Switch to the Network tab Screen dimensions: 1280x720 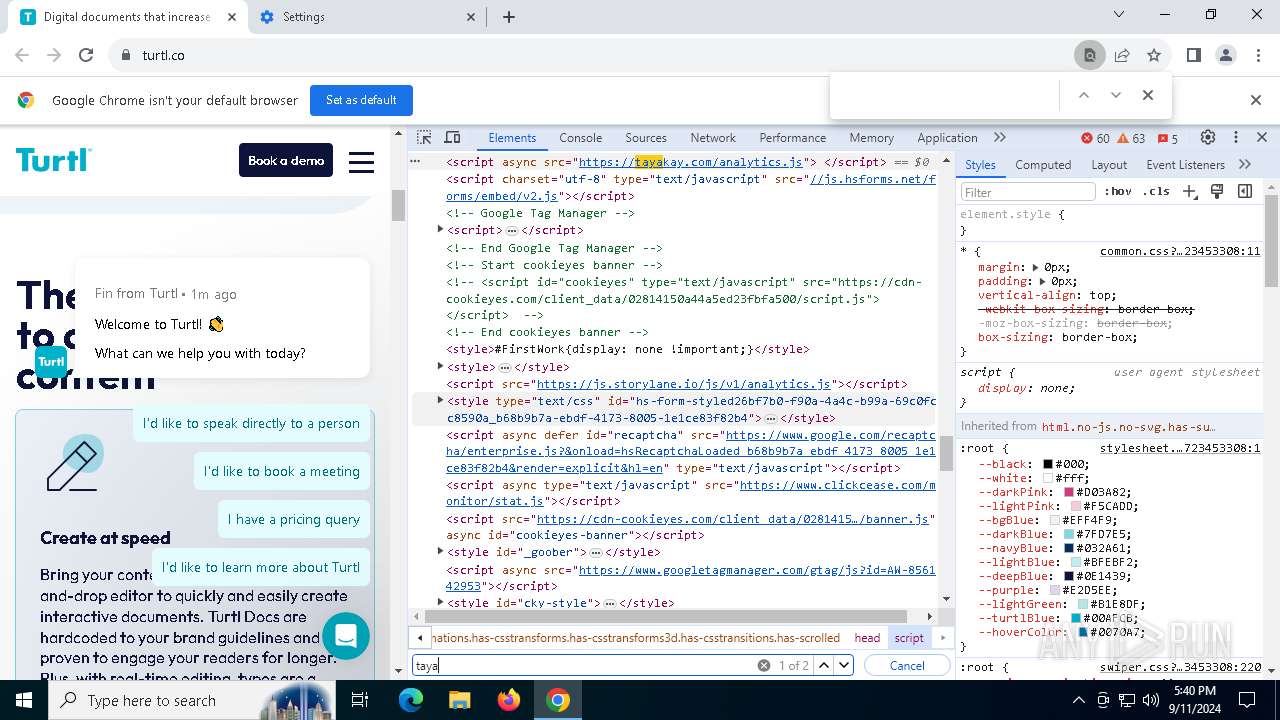(x=713, y=138)
